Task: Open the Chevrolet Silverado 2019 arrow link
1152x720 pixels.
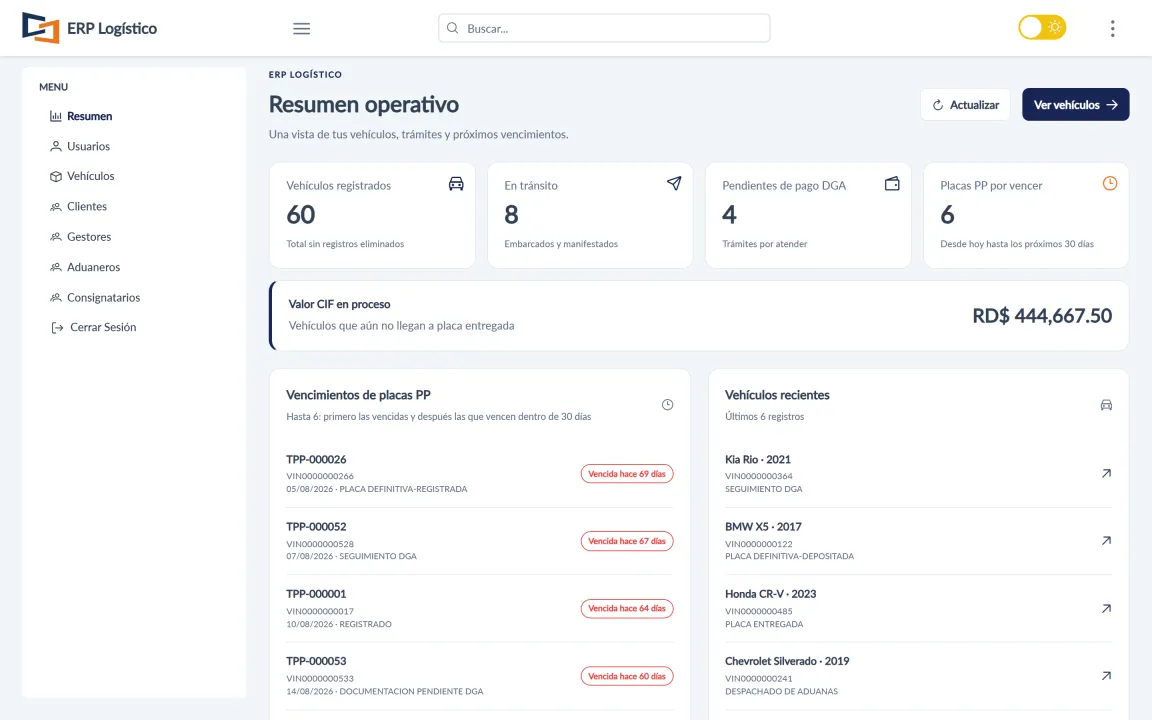Action: click(x=1106, y=676)
